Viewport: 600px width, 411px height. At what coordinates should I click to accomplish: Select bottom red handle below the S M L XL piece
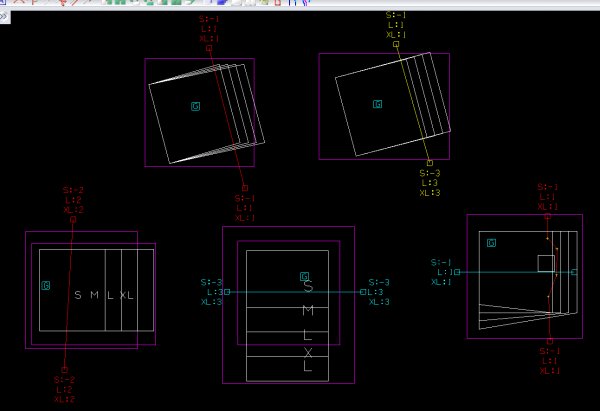[x=64, y=369]
